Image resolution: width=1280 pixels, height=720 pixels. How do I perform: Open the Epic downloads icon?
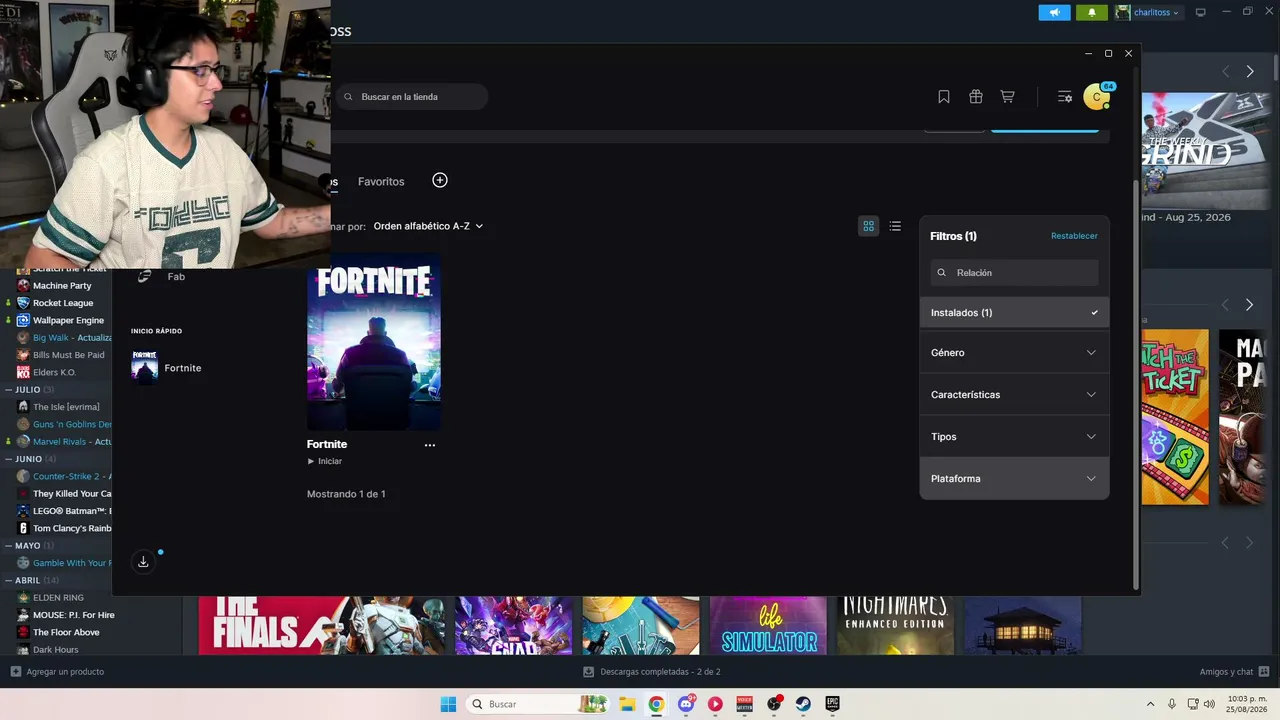pos(143,562)
